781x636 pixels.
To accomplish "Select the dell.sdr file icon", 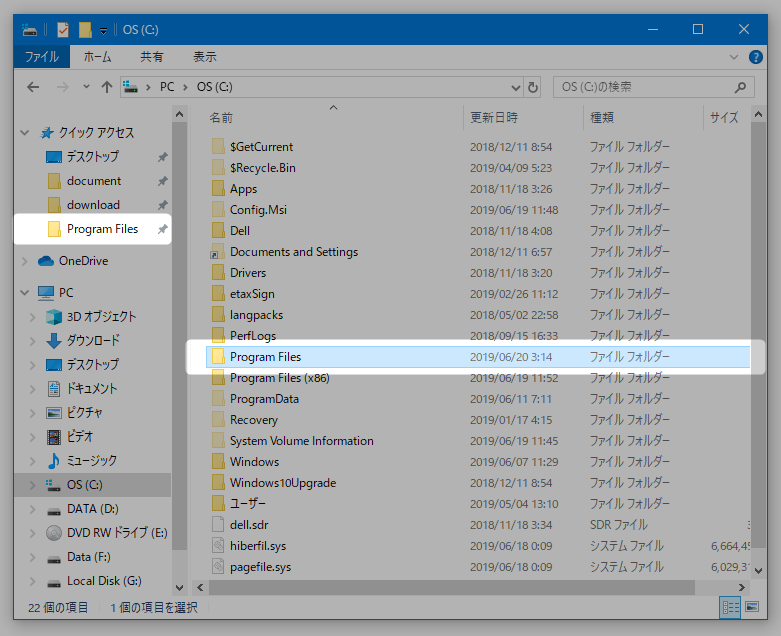I will (218, 524).
